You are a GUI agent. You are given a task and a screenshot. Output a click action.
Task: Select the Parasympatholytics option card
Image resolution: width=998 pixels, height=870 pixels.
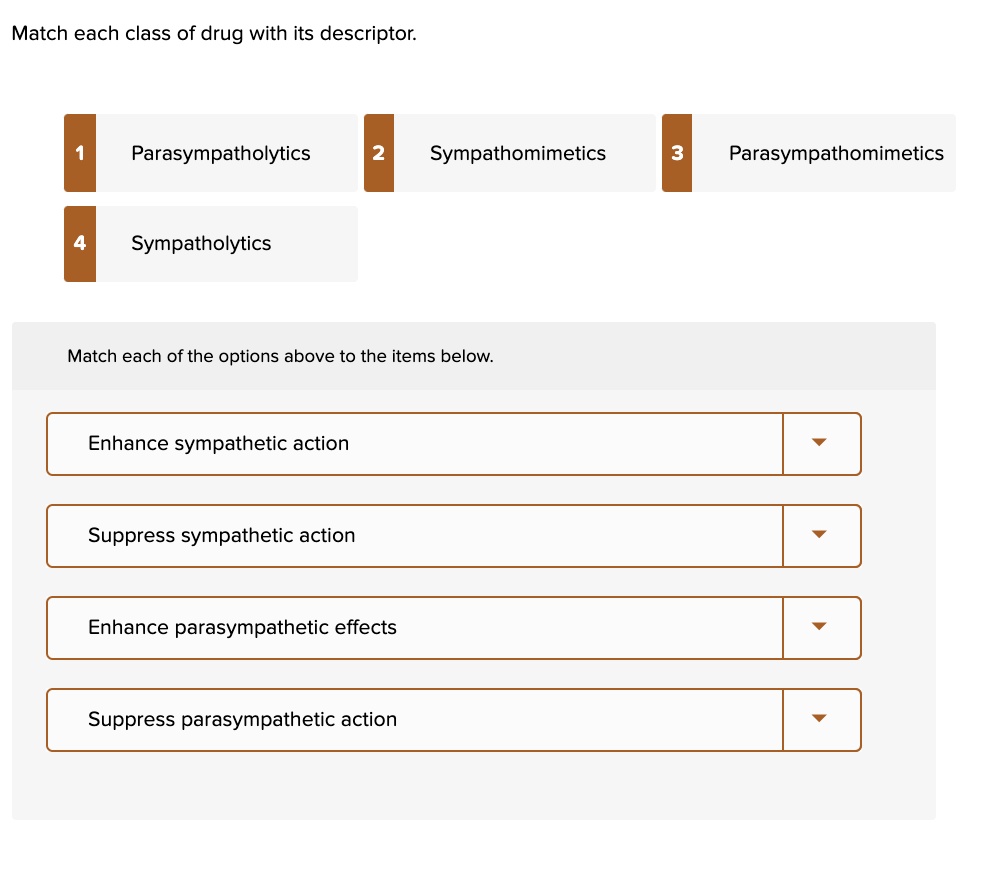click(x=210, y=153)
